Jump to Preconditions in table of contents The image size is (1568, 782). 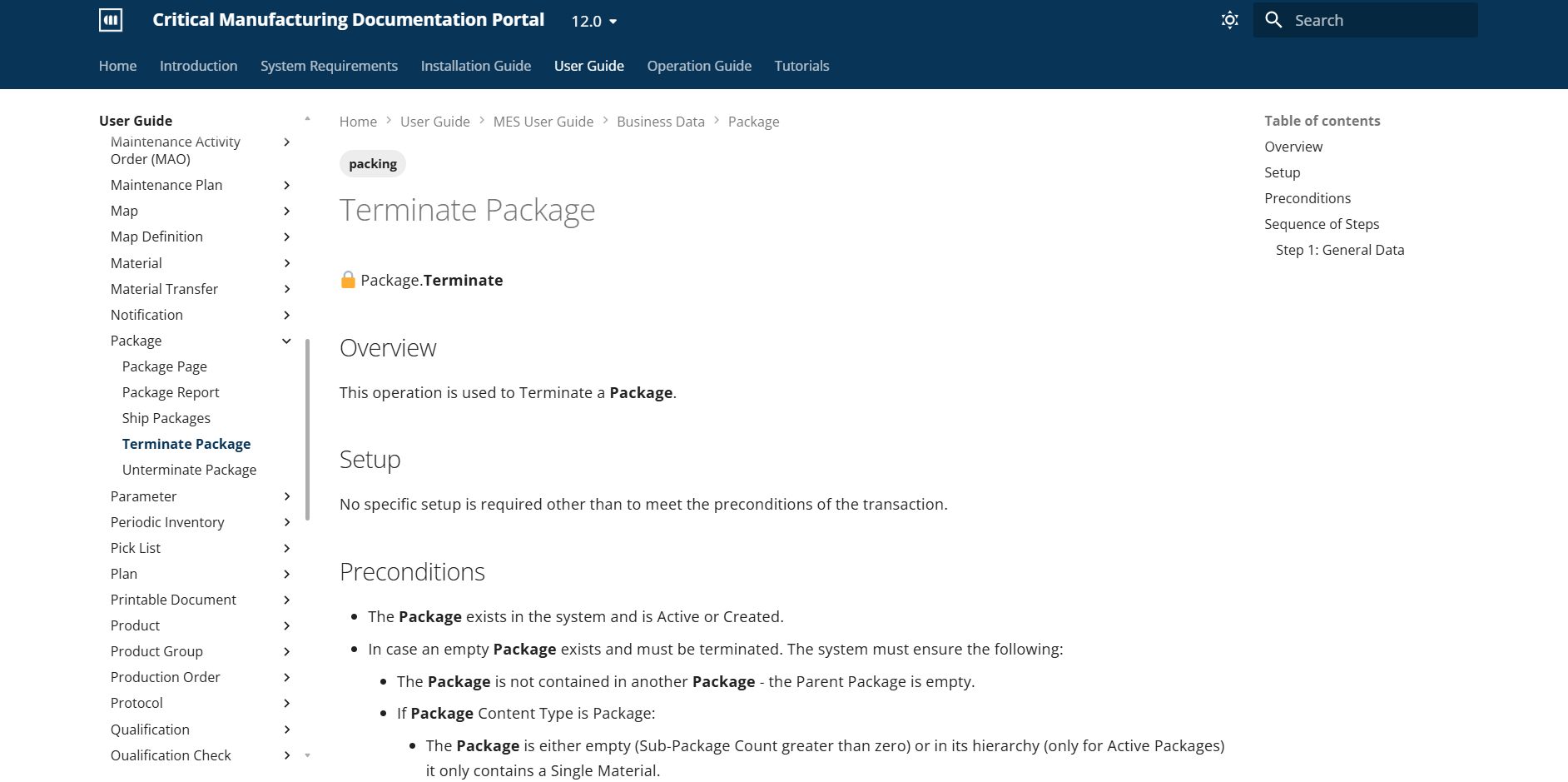pyautogui.click(x=1307, y=198)
